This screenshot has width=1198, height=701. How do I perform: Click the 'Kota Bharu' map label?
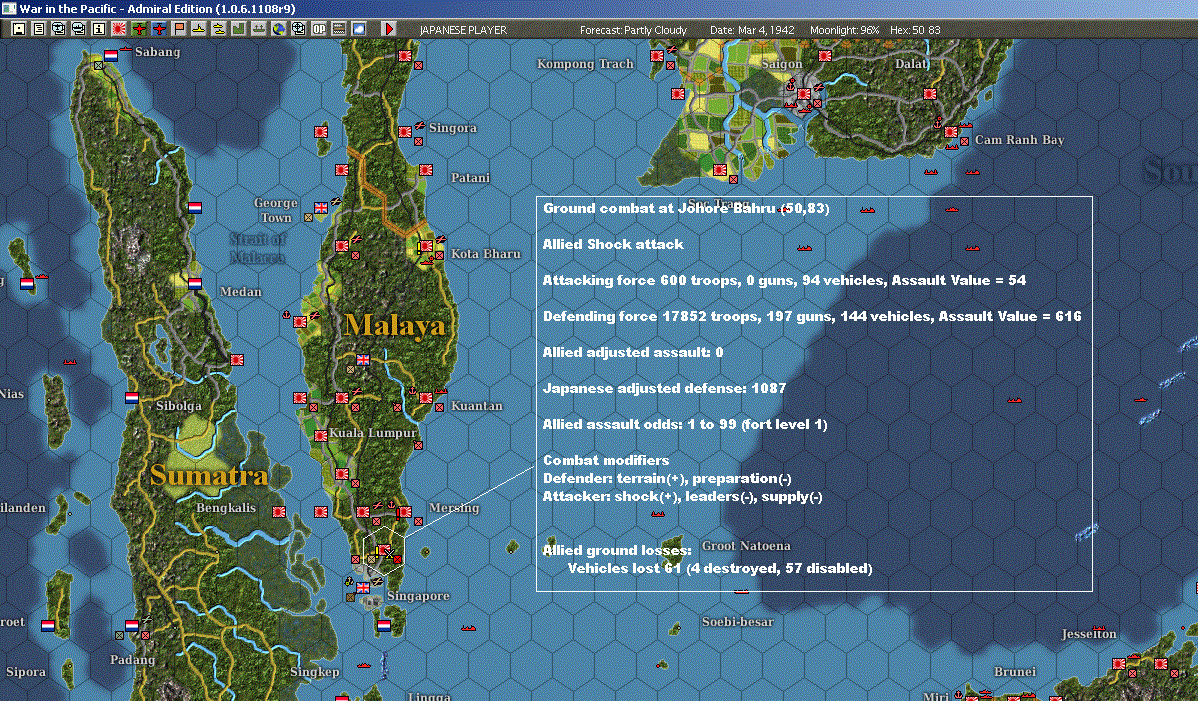tap(485, 254)
